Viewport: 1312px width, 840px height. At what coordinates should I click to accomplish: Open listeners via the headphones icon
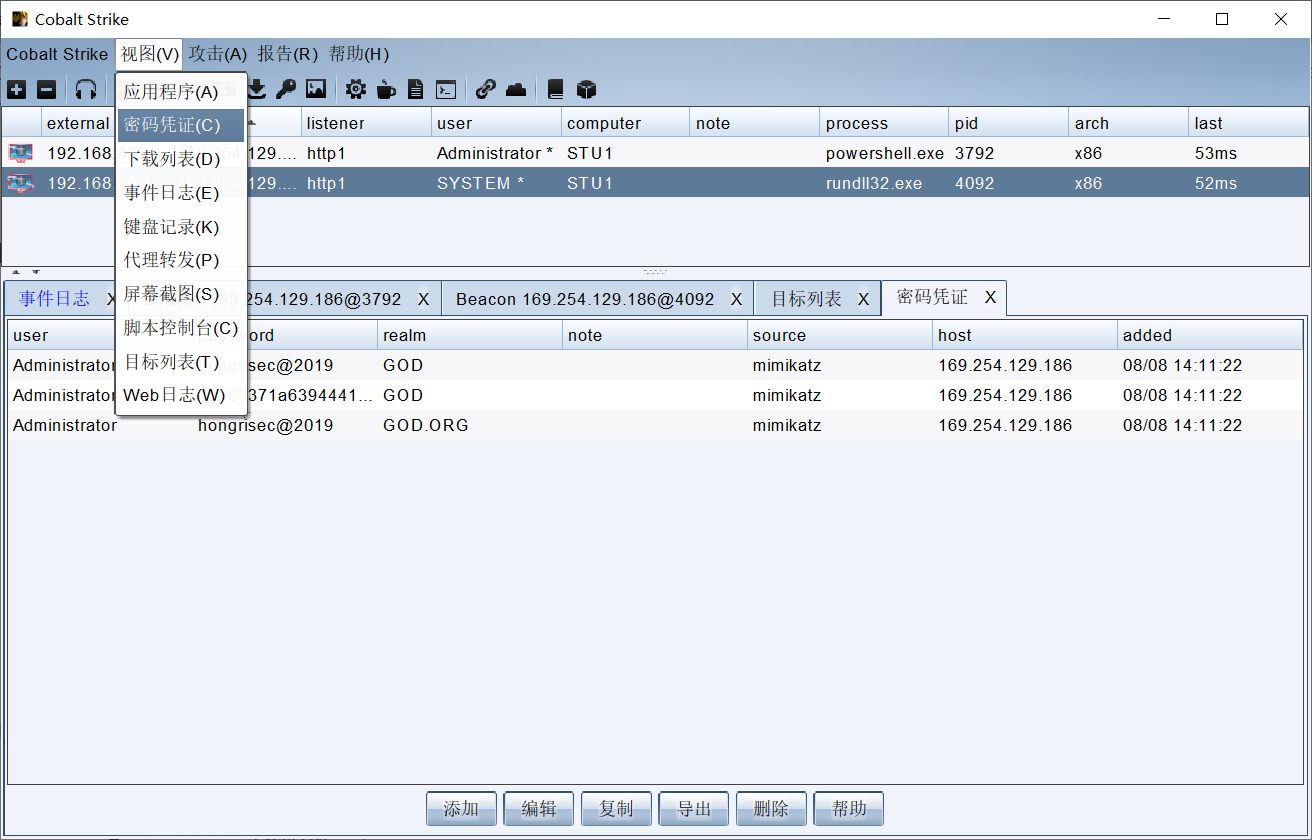coord(86,90)
